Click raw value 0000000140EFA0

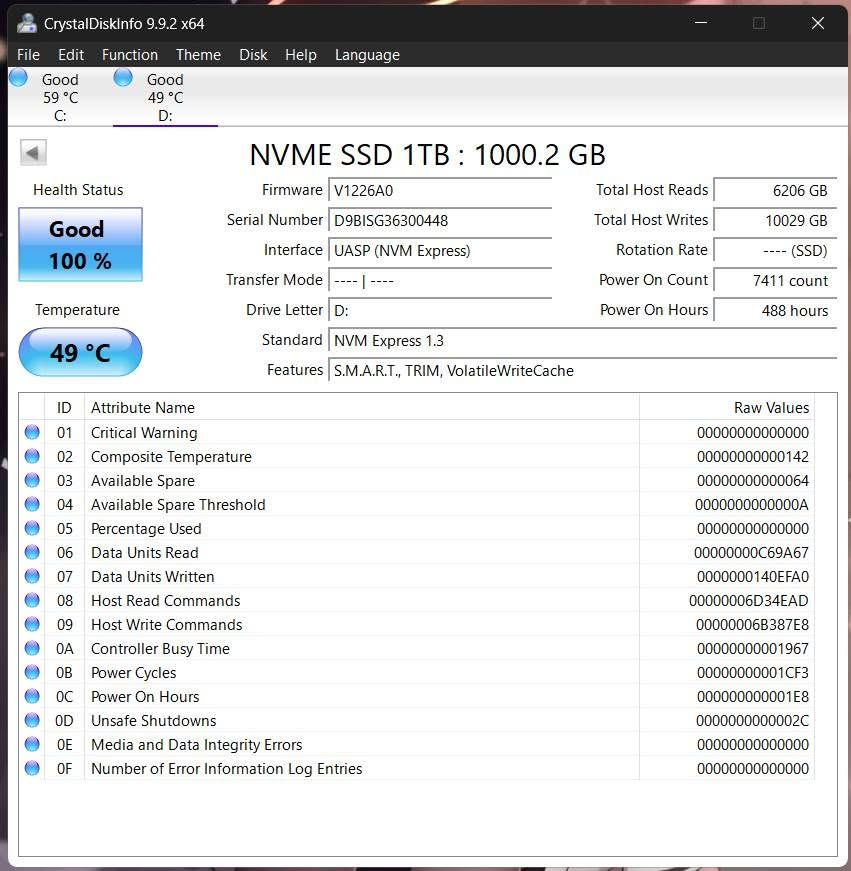753,577
